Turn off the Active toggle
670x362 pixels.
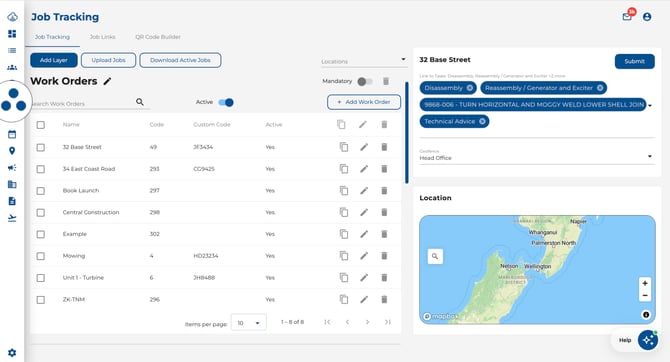(x=226, y=102)
